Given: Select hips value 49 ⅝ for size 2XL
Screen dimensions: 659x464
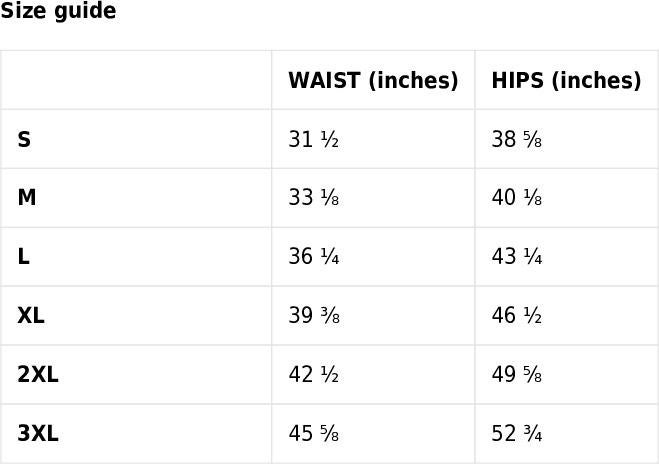Looking at the screenshot, I should pyautogui.click(x=517, y=374).
